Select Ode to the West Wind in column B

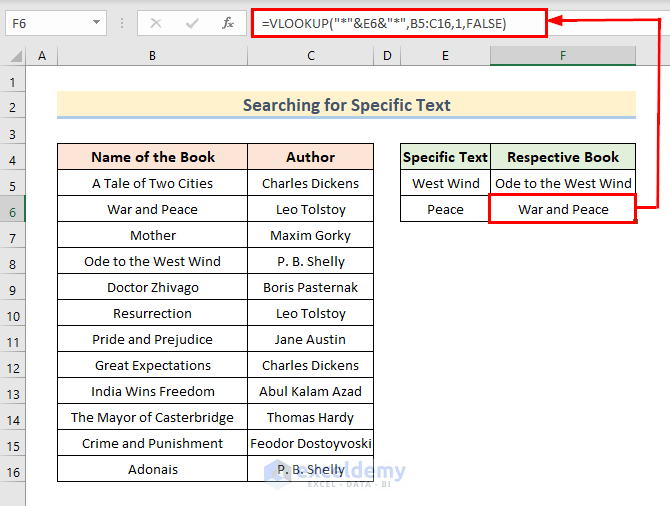coord(153,261)
